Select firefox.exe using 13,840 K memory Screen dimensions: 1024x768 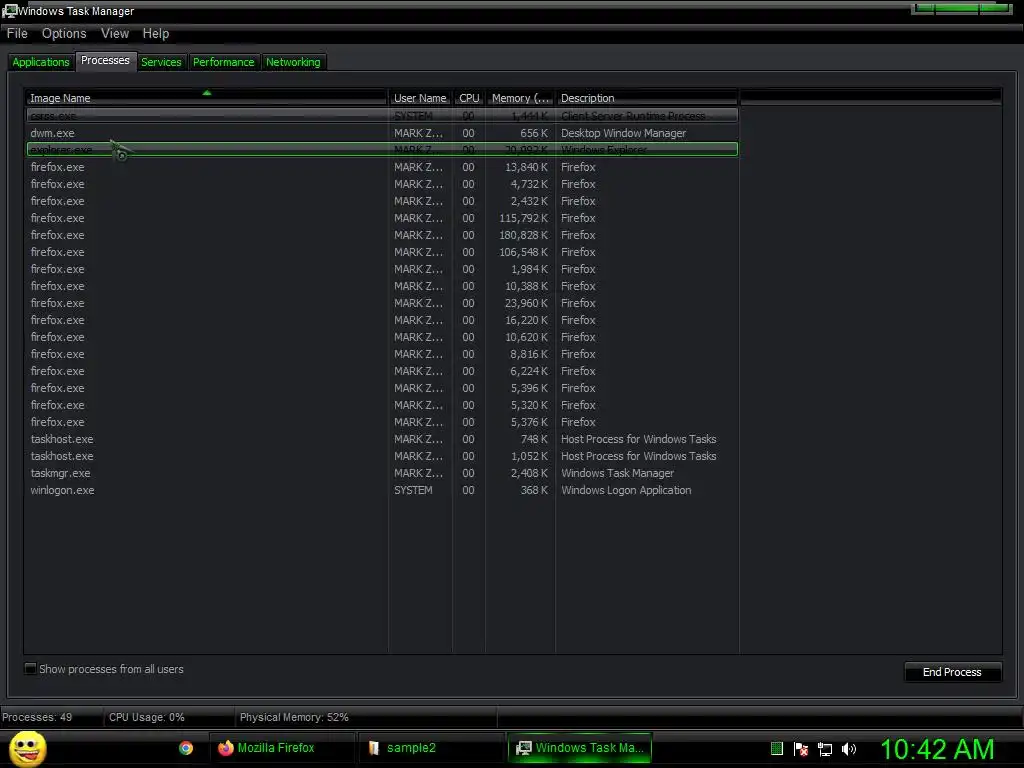382,167
